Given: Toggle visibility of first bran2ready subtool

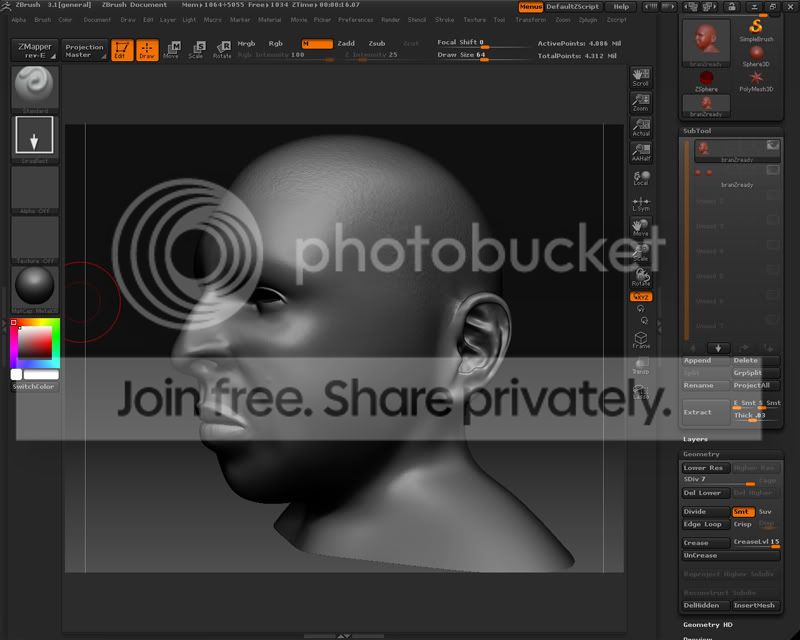Looking at the screenshot, I should pos(772,146).
